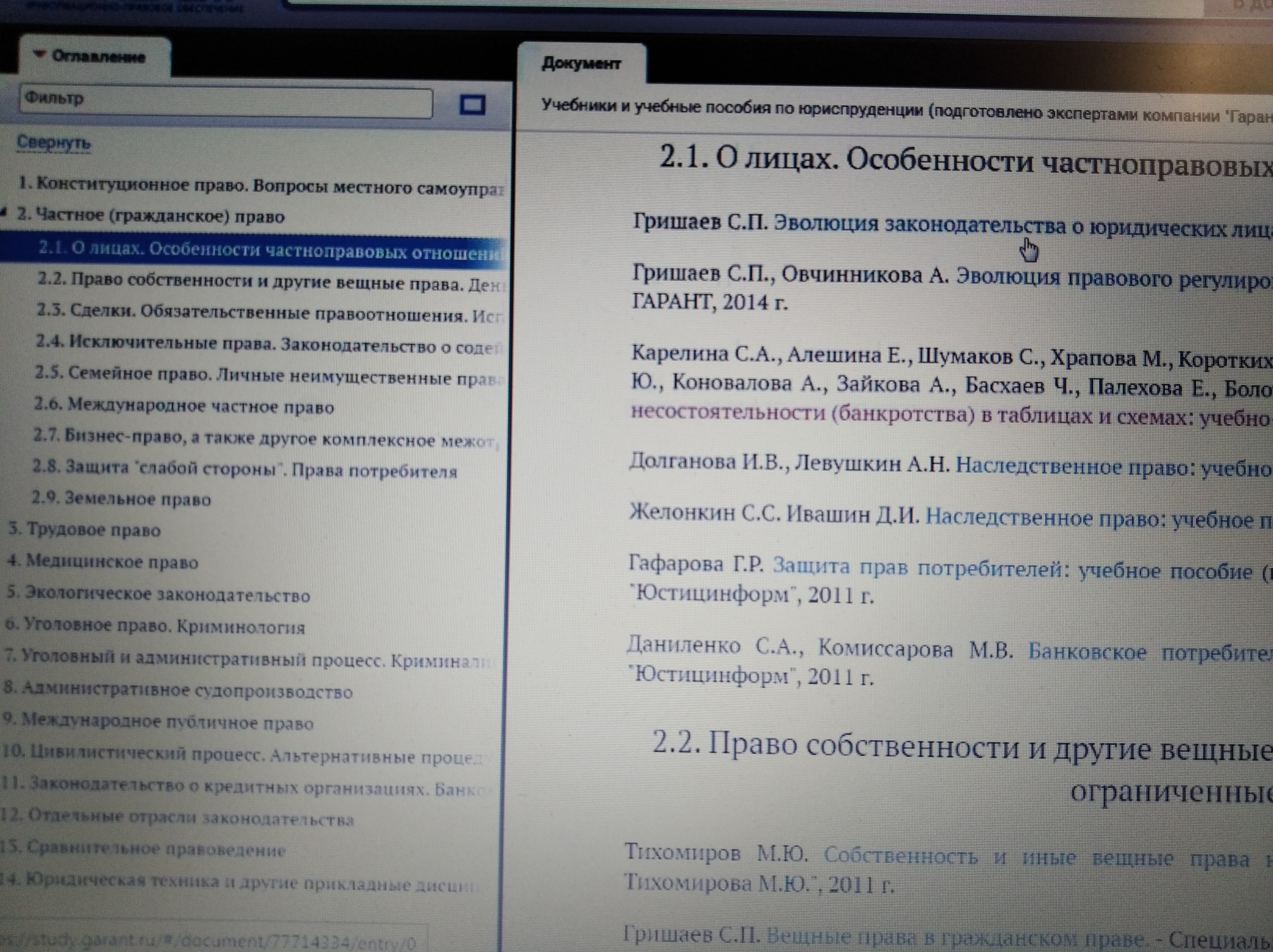This screenshot has width=1273, height=952.
Task: Click text ГАРАНТ, 2014 г.
Action: click(710, 302)
